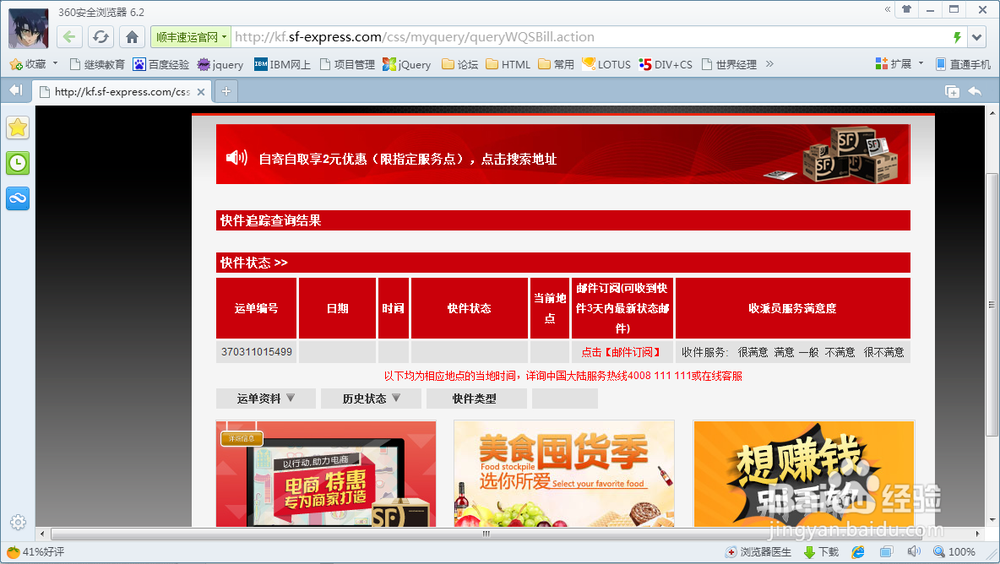This screenshot has width=1000, height=564.
Task: Expand the 历史状态 tab
Action: [371, 398]
